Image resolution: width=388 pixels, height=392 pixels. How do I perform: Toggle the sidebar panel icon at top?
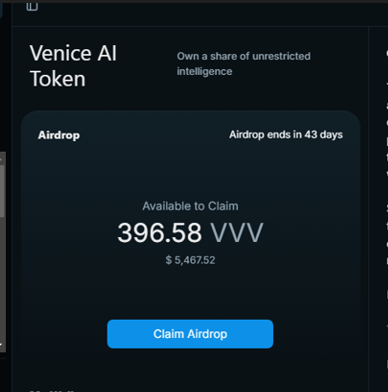click(x=32, y=6)
